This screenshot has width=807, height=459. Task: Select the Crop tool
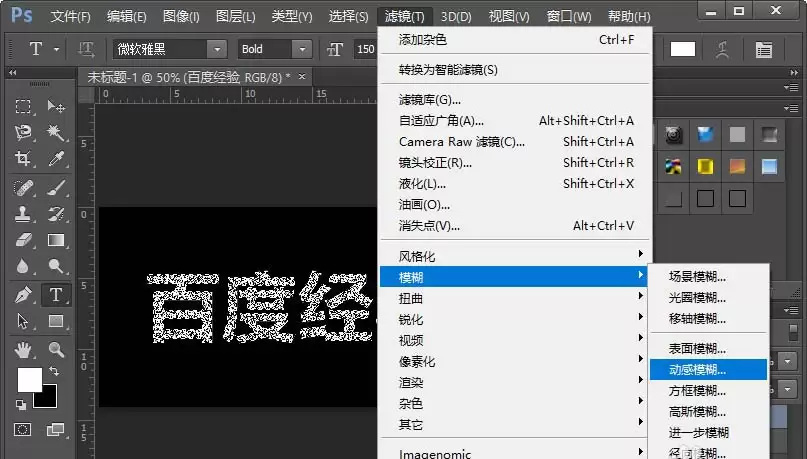(x=23, y=158)
